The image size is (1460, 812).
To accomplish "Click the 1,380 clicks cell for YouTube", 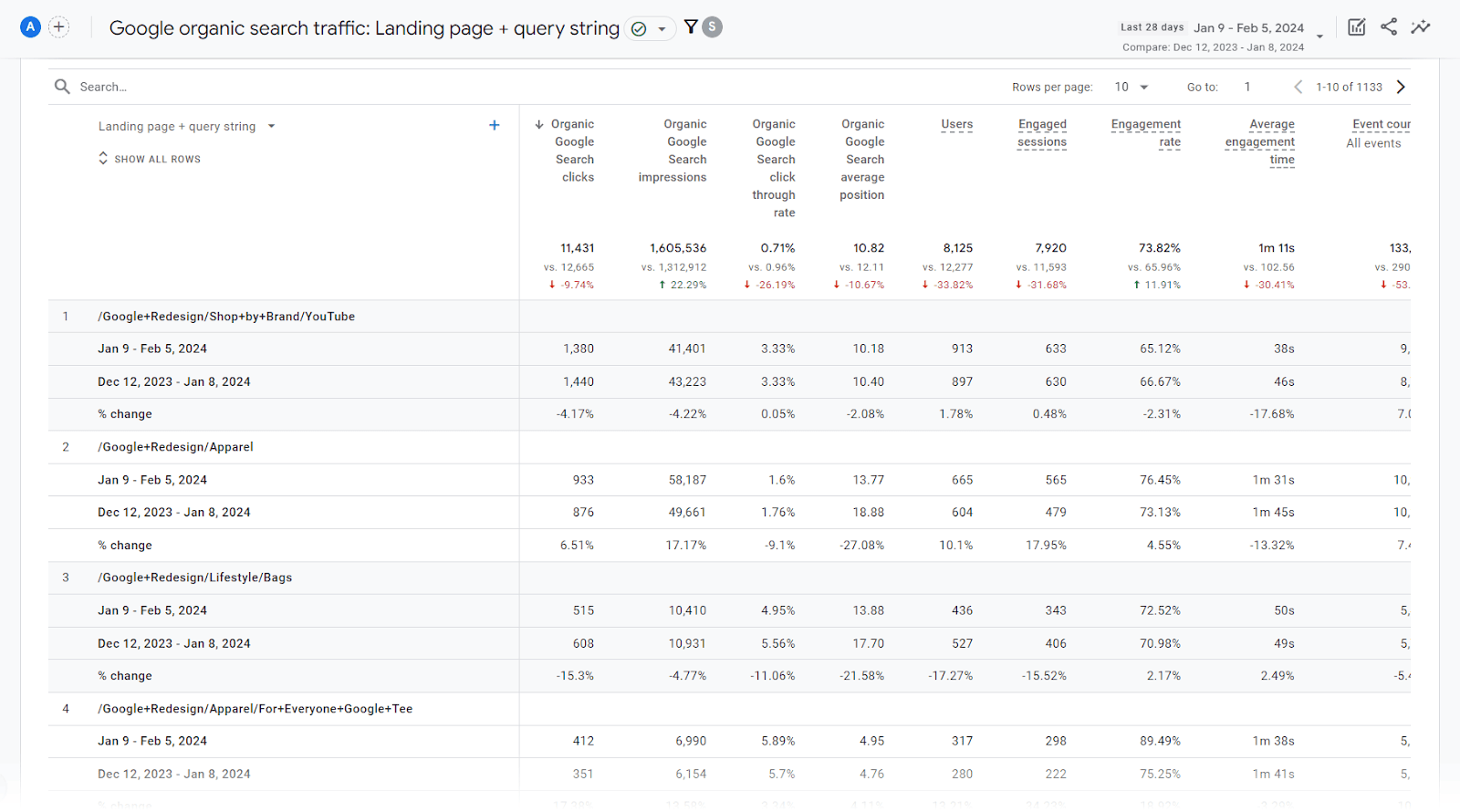I will 579,349.
